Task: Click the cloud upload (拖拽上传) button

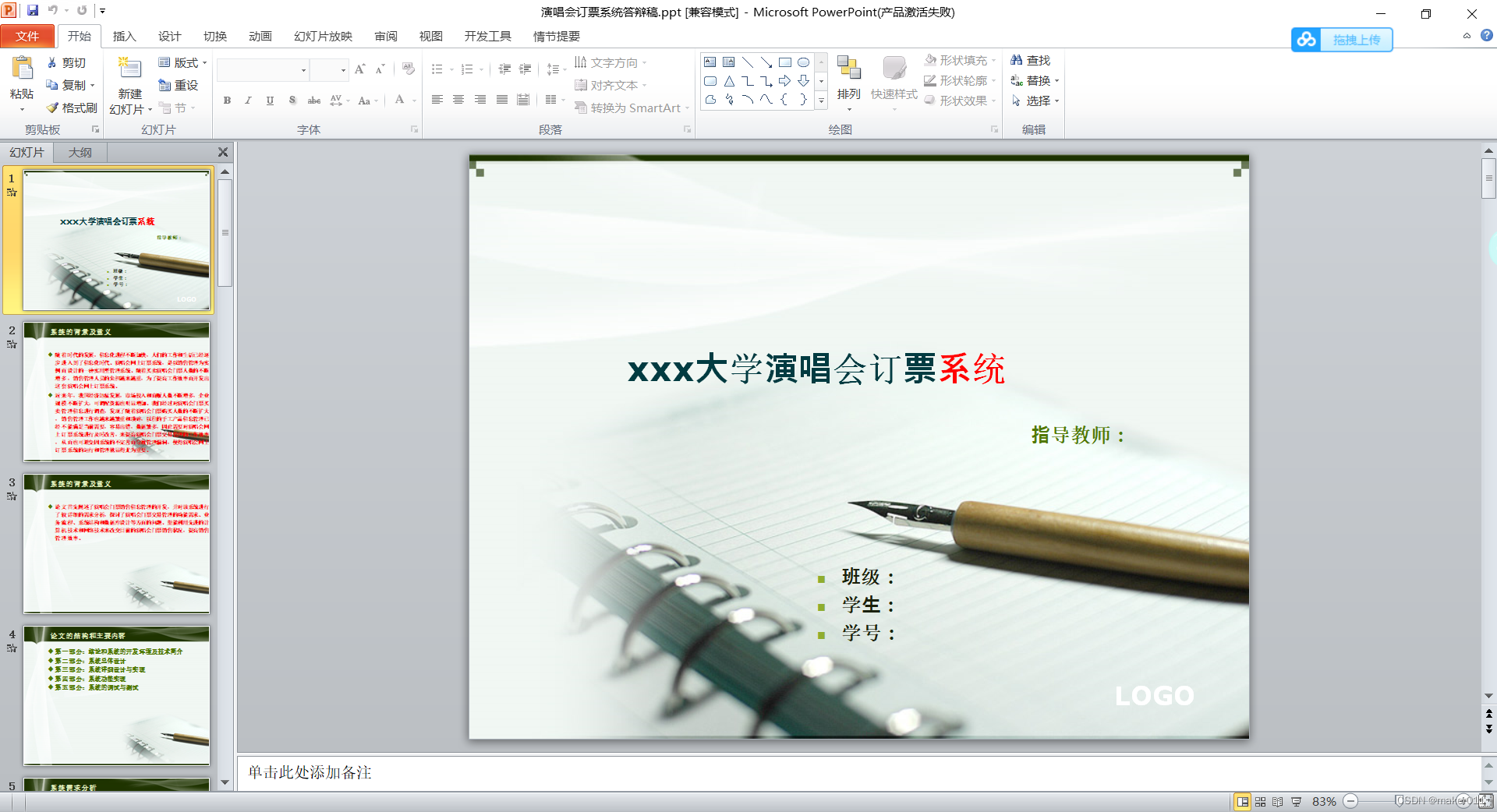Action: pyautogui.click(x=1342, y=40)
